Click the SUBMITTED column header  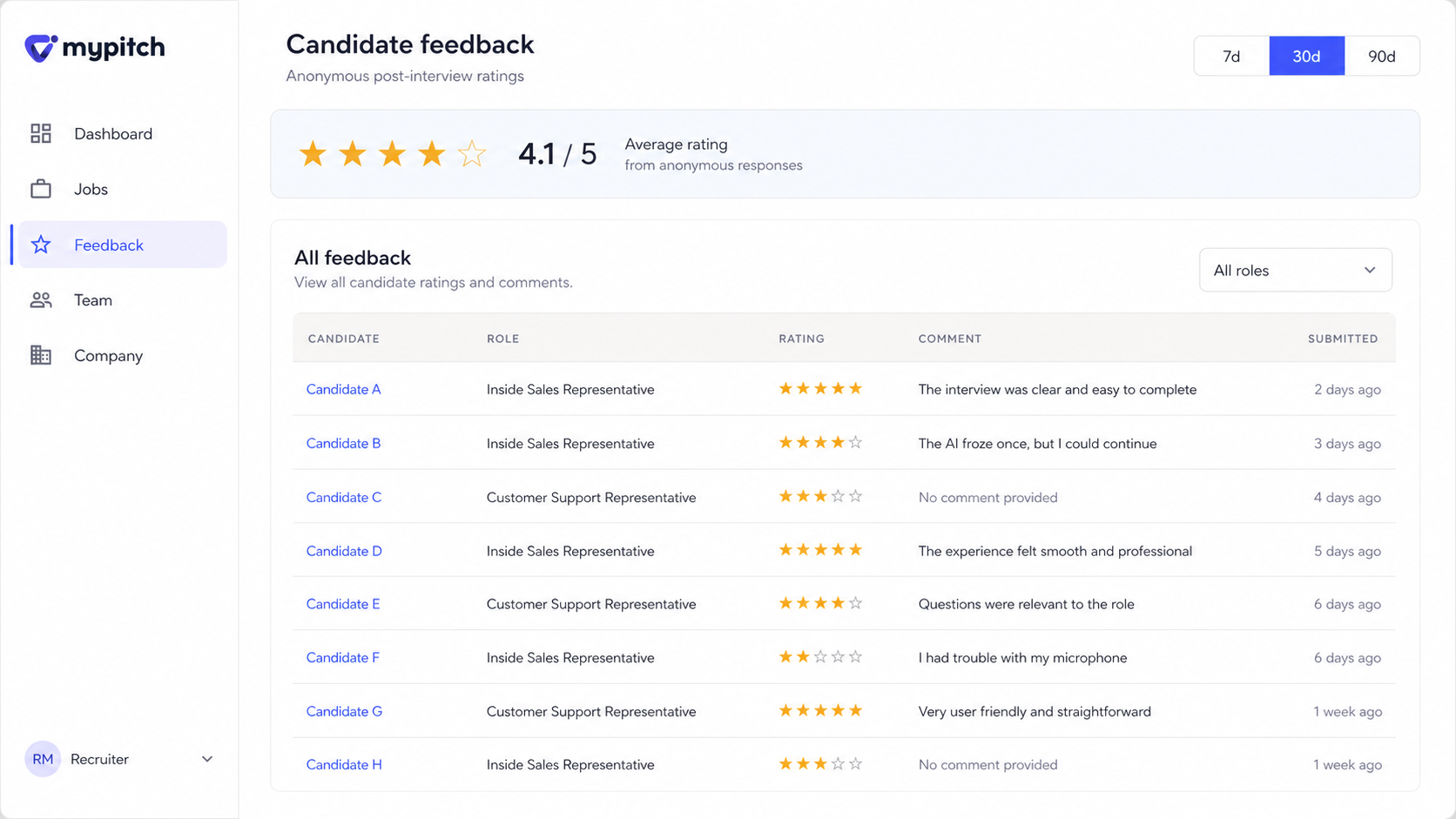point(1343,339)
